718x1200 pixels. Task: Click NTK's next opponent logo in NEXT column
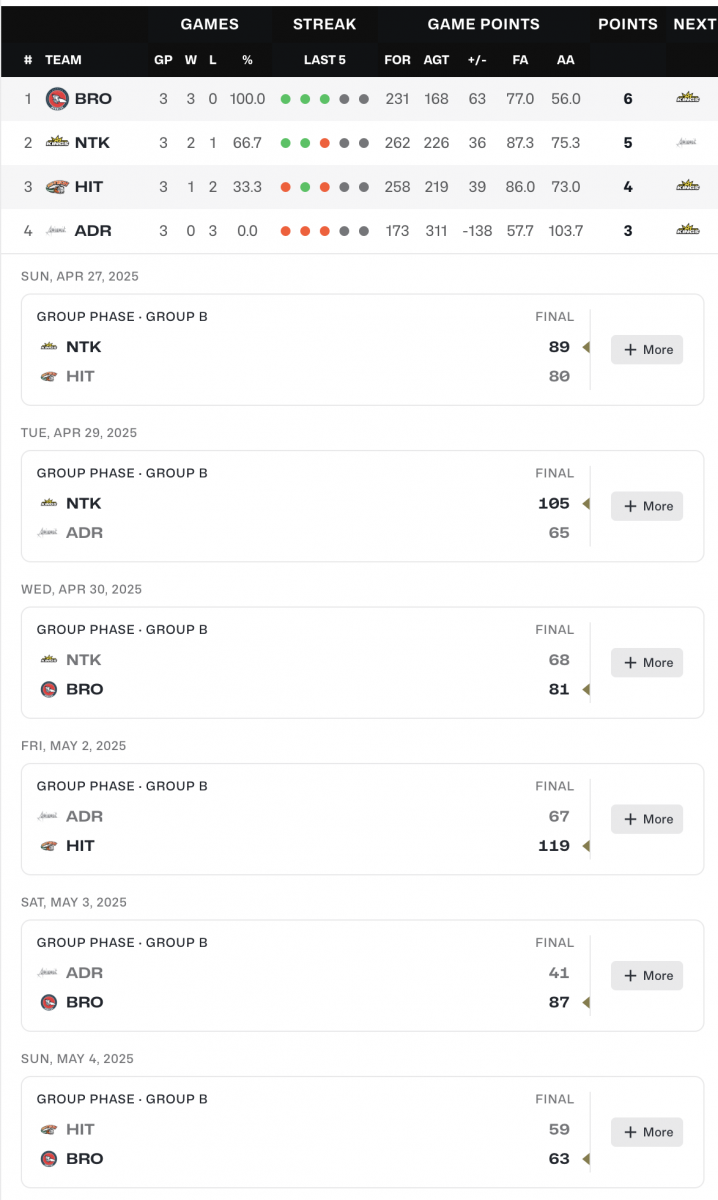(x=687, y=142)
